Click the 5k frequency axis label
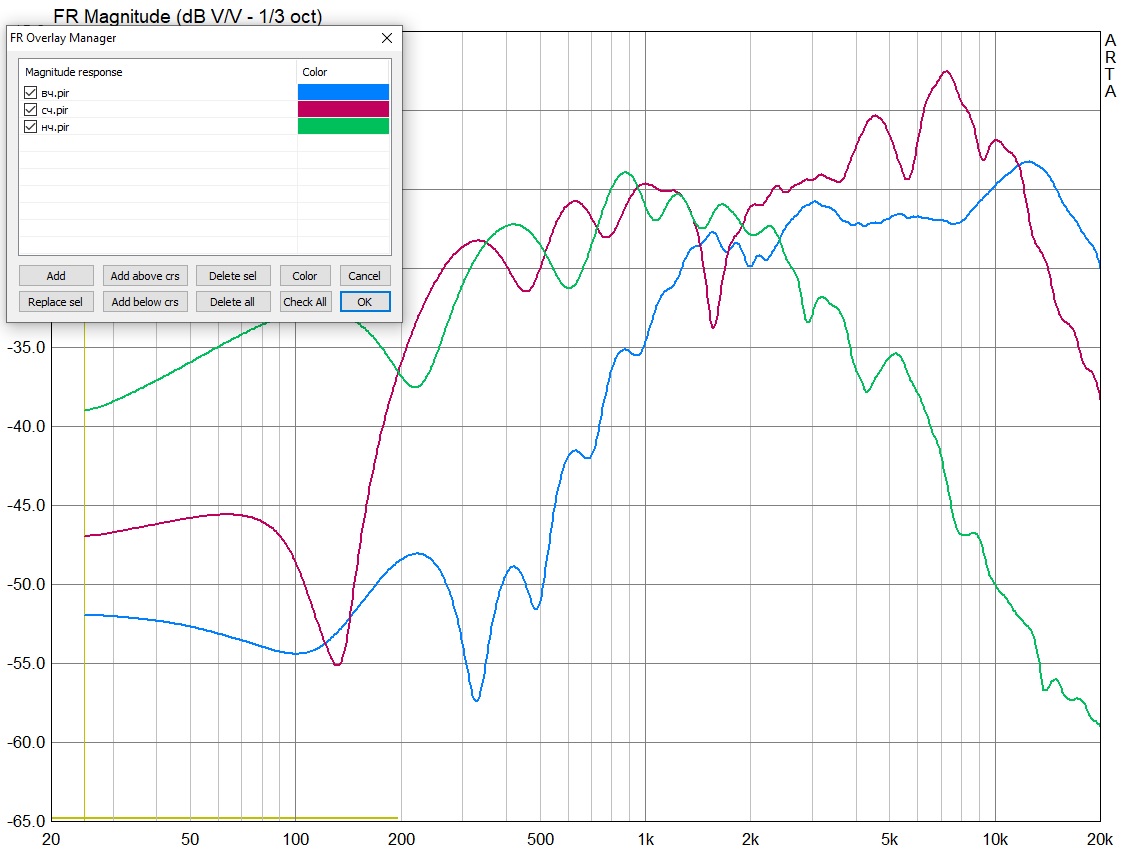The image size is (1121, 856). (889, 840)
